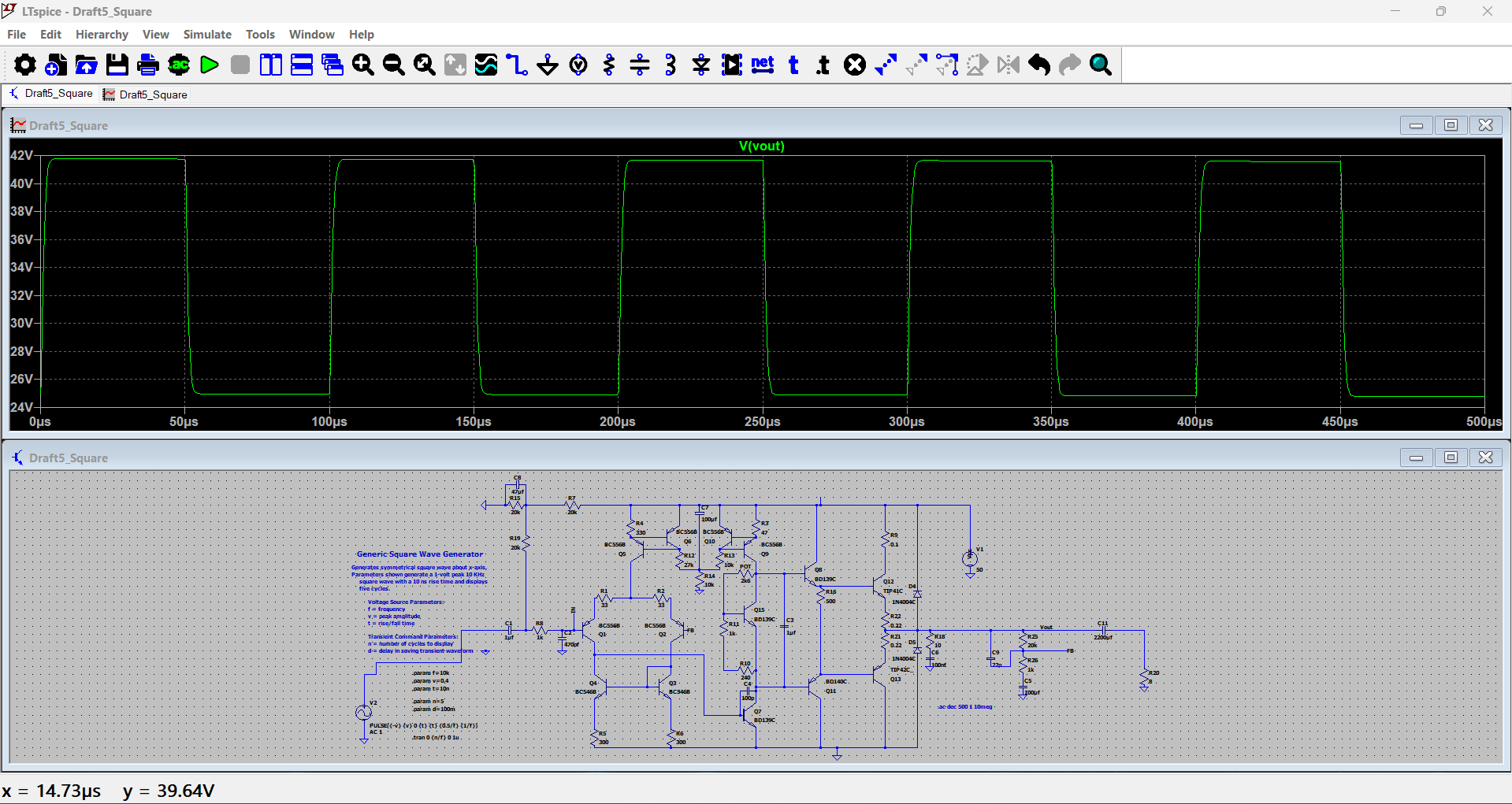Screen dimensions: 1512x804
Task: Open the Settings gear in toolbar
Action: 24,65
